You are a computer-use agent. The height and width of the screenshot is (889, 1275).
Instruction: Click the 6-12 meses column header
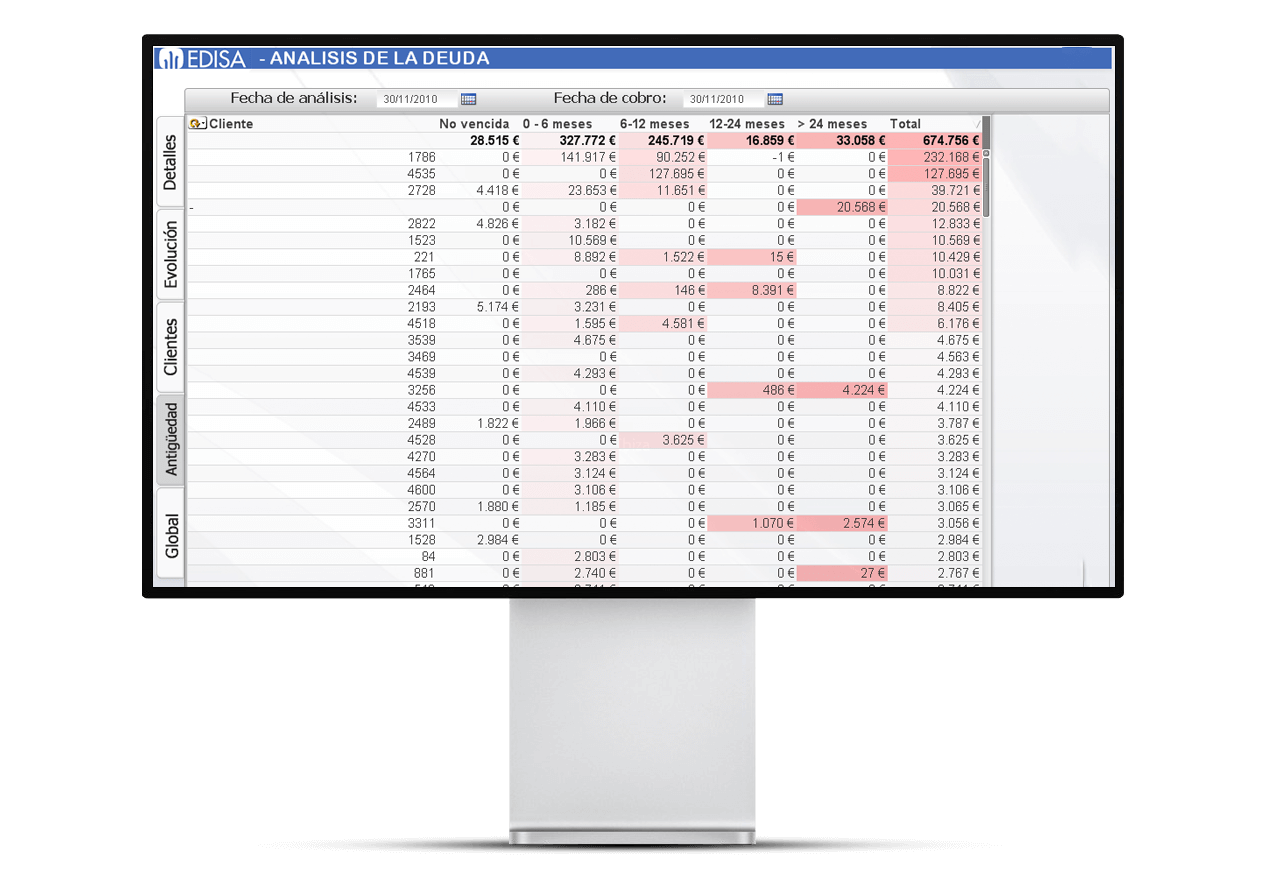(x=654, y=124)
